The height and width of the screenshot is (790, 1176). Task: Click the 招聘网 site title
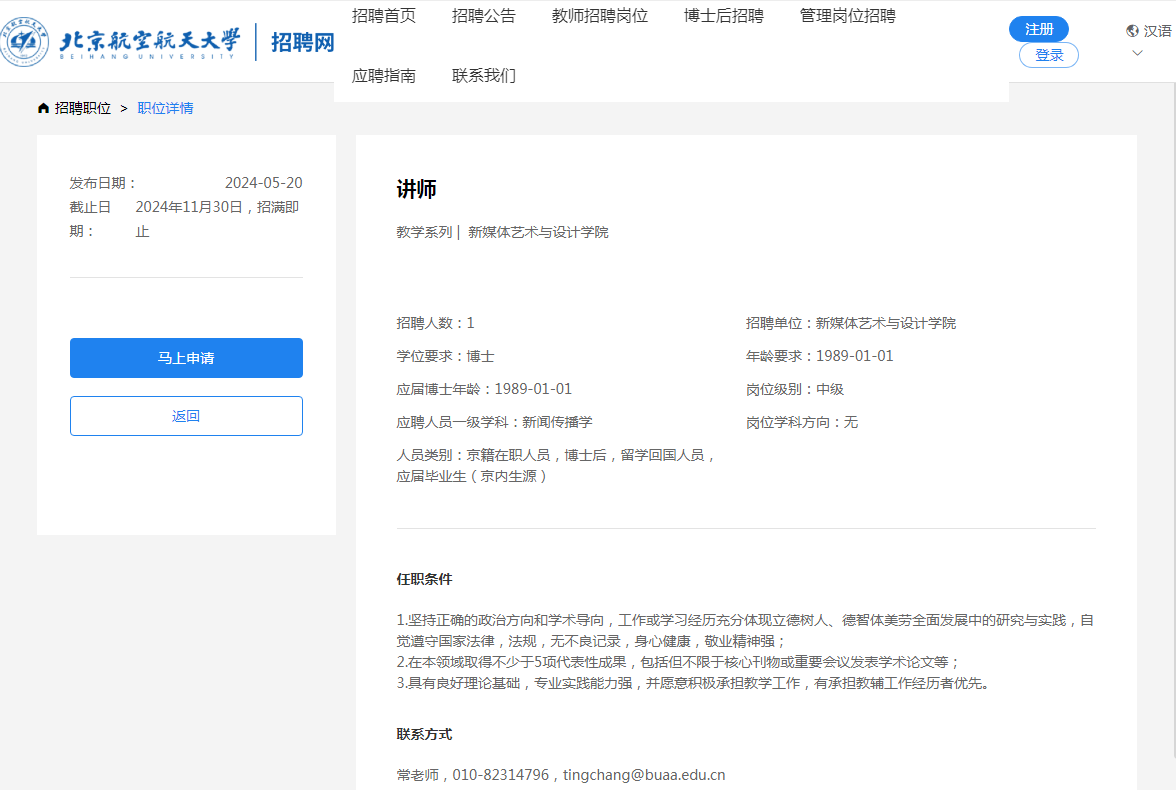tap(302, 42)
